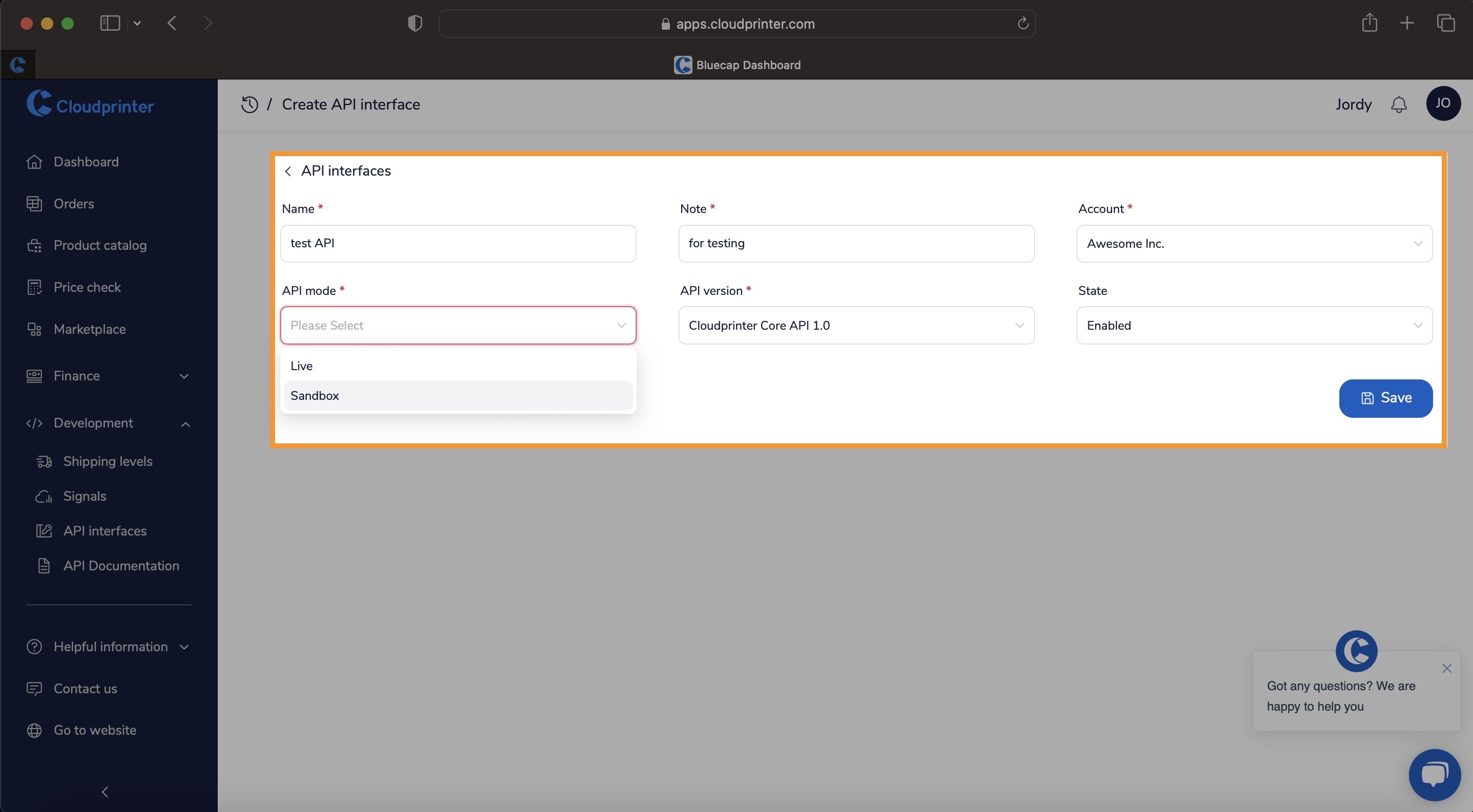Open the Account dropdown
The height and width of the screenshot is (812, 1473).
click(x=1254, y=243)
